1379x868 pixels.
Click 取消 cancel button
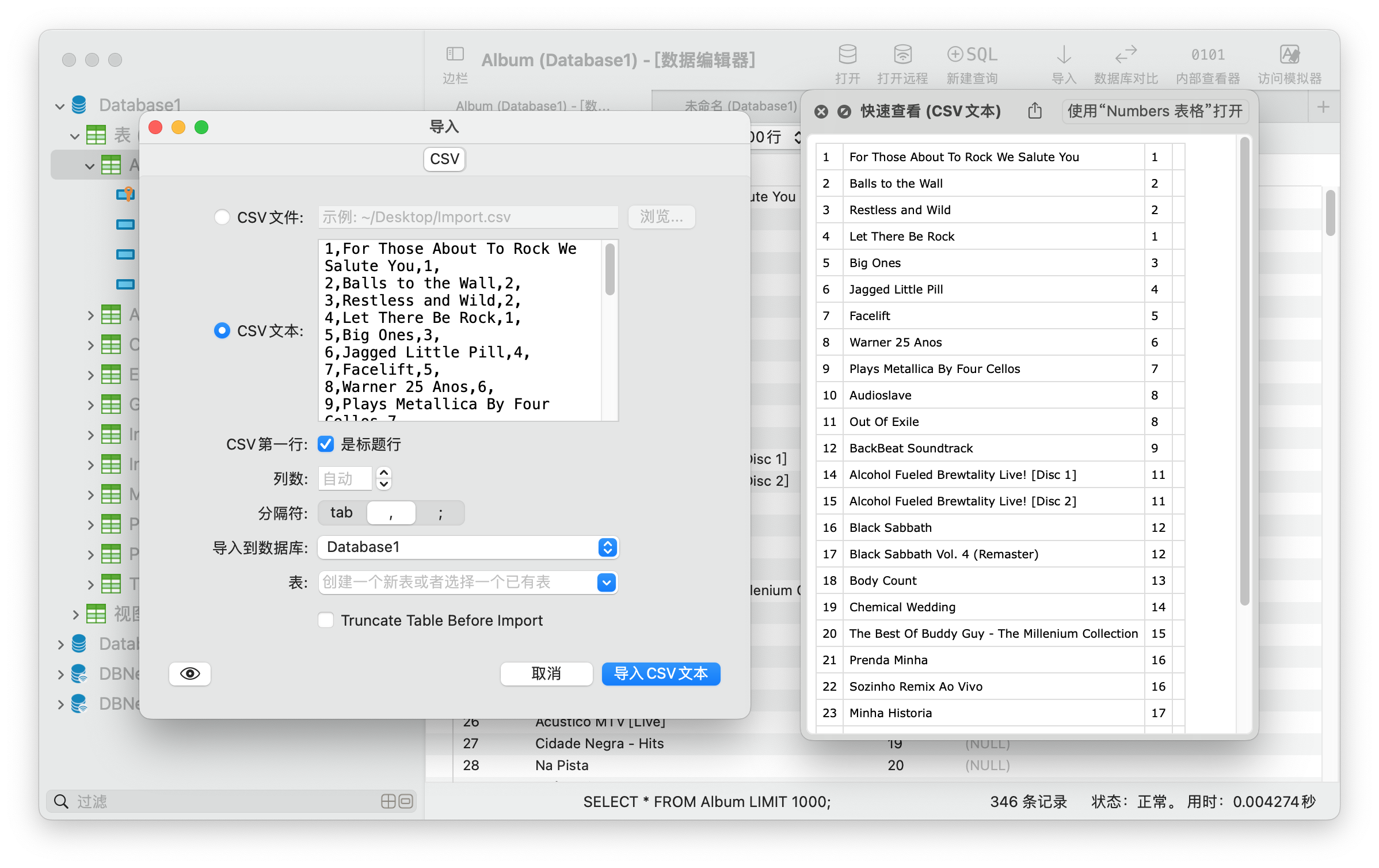(546, 673)
